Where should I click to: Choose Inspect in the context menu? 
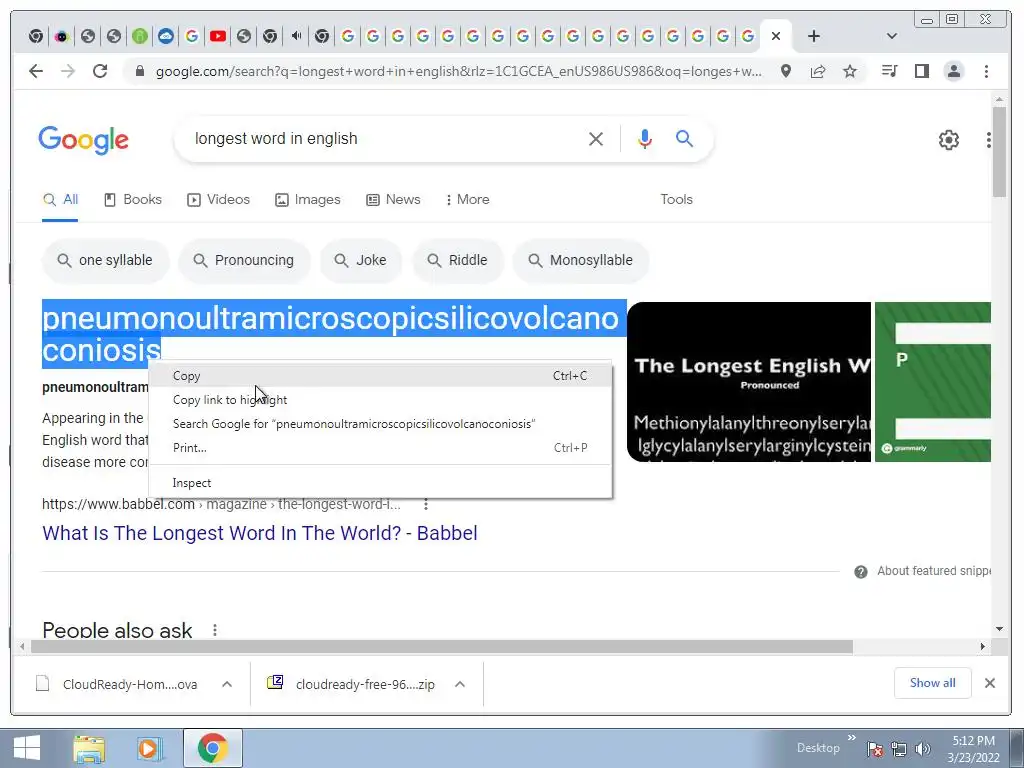(380, 483)
